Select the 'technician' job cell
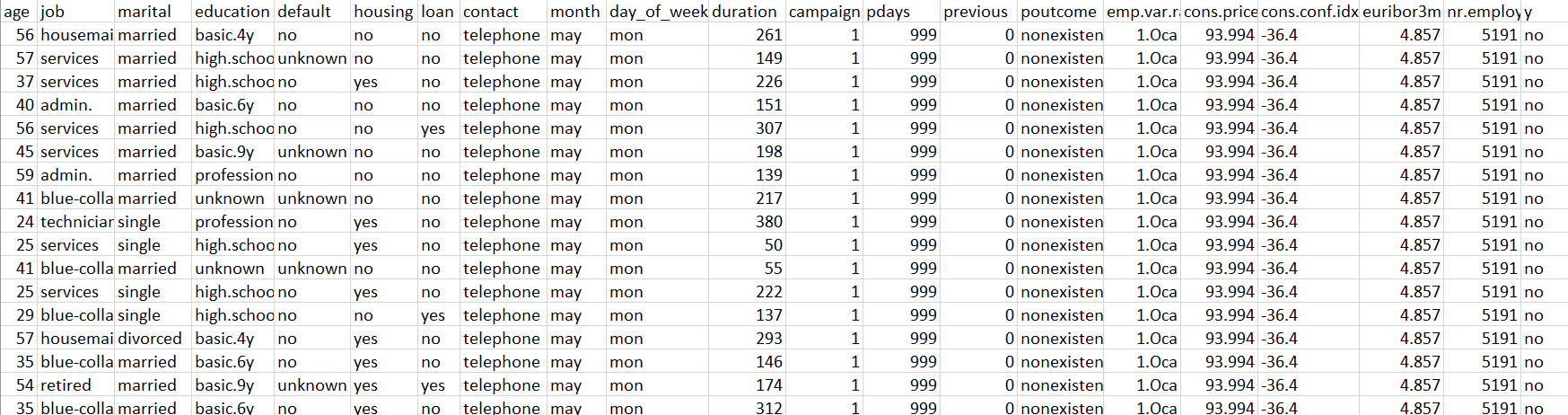The width and height of the screenshot is (1568, 415). point(76,222)
